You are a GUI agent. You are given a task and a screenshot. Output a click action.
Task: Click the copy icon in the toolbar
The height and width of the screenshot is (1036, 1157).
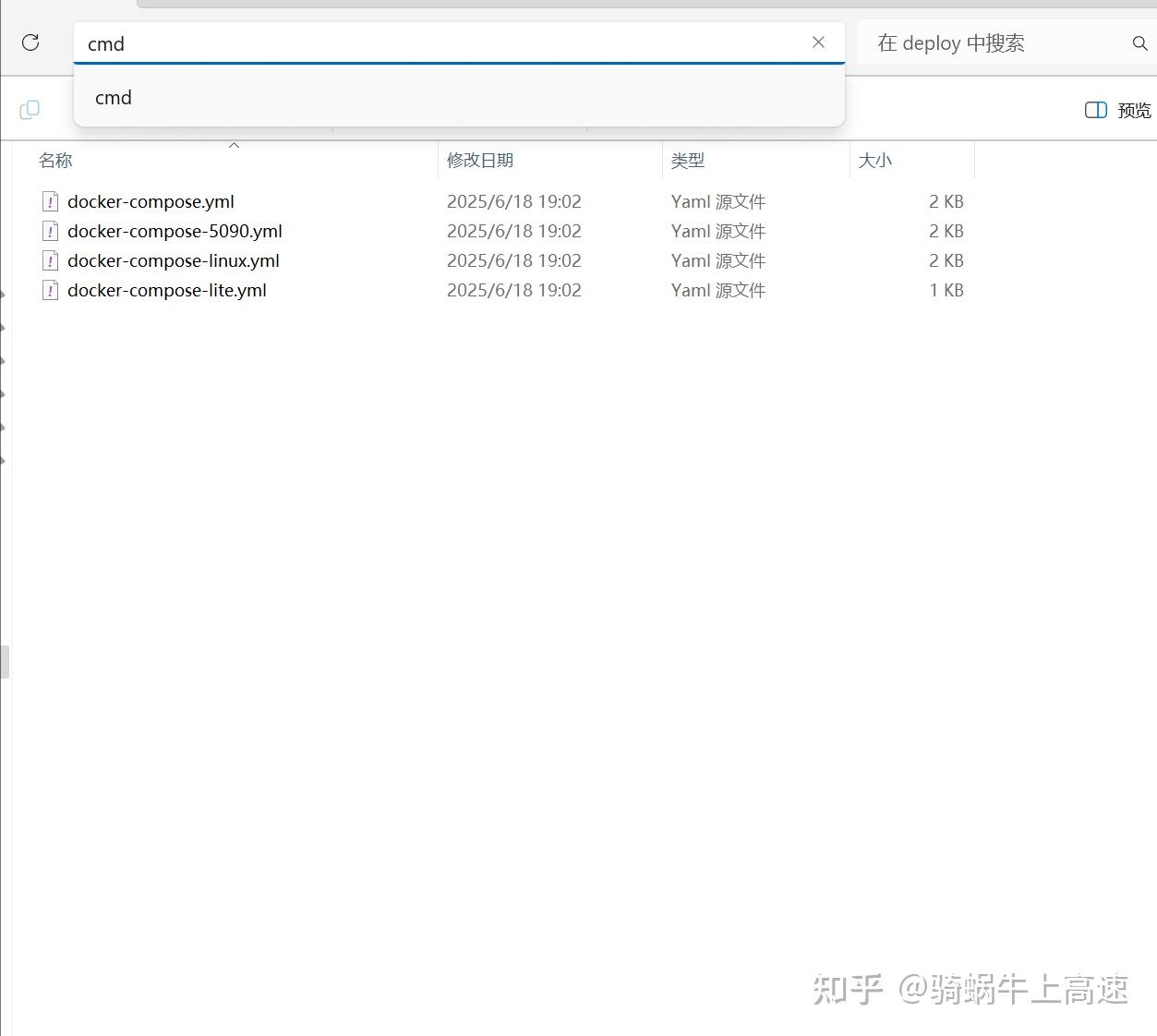tap(30, 110)
